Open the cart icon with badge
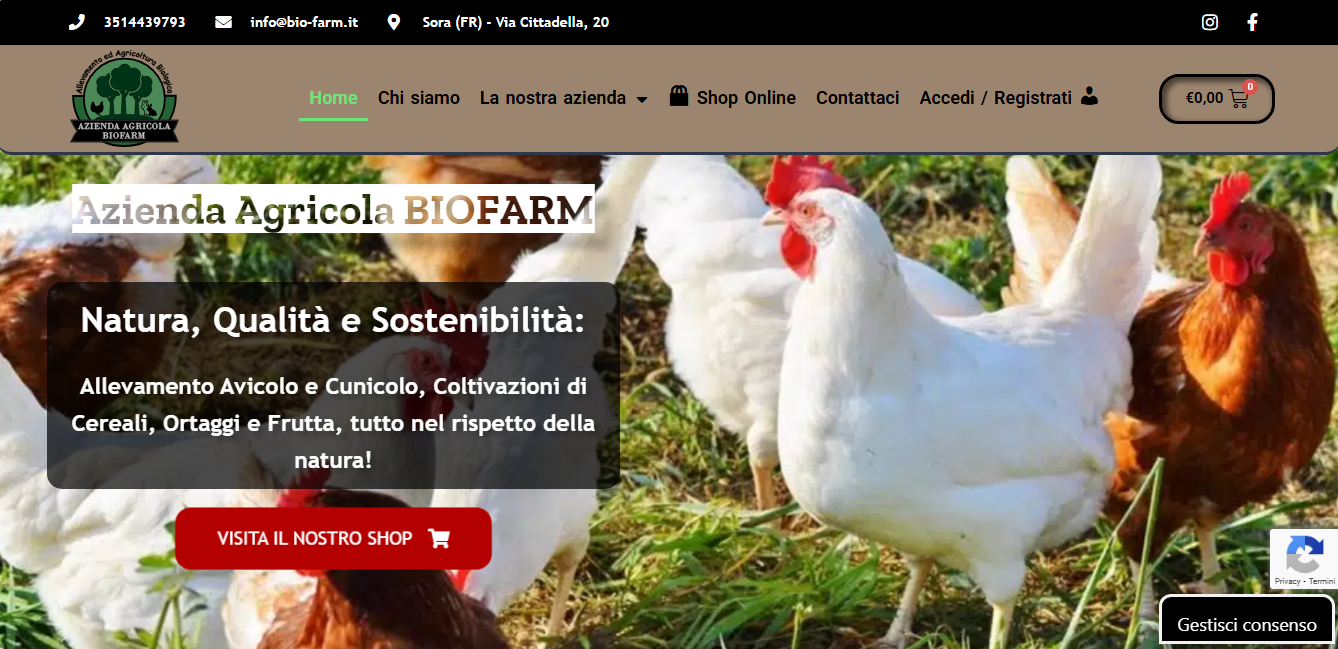The width and height of the screenshot is (1338, 649). (x=1239, y=97)
